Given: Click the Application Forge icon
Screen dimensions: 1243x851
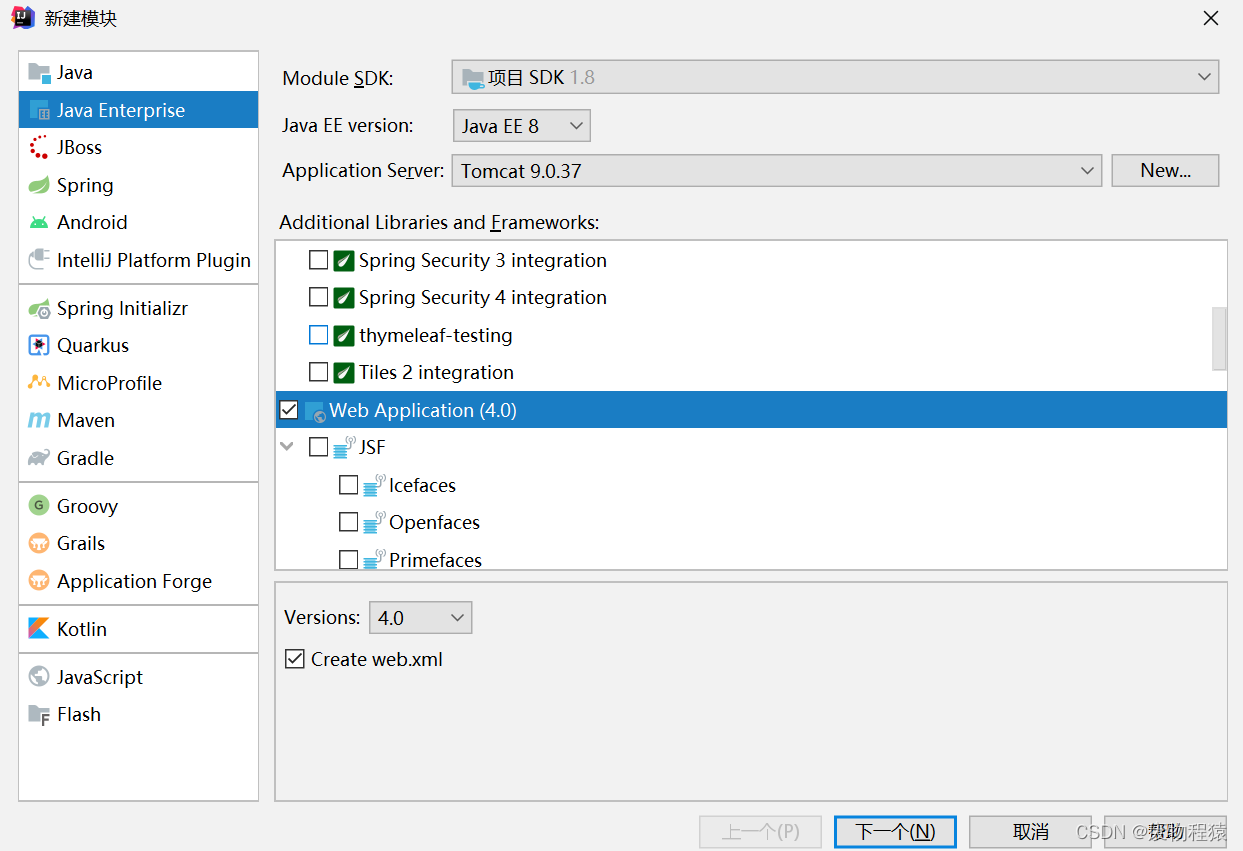Looking at the screenshot, I should (39, 581).
